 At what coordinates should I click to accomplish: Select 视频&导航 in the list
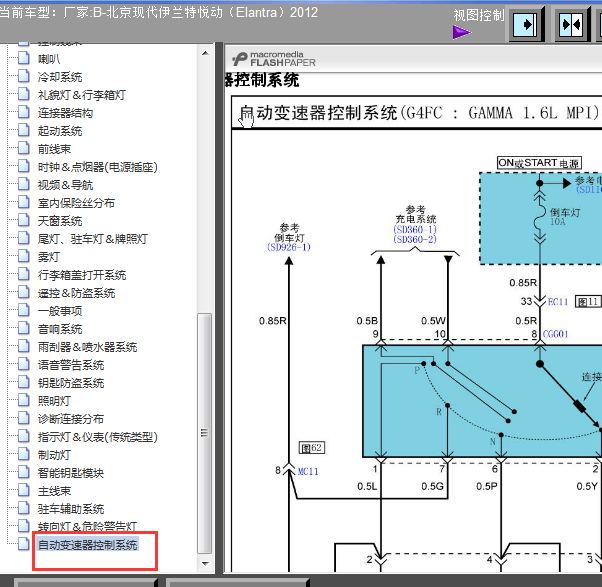point(65,185)
